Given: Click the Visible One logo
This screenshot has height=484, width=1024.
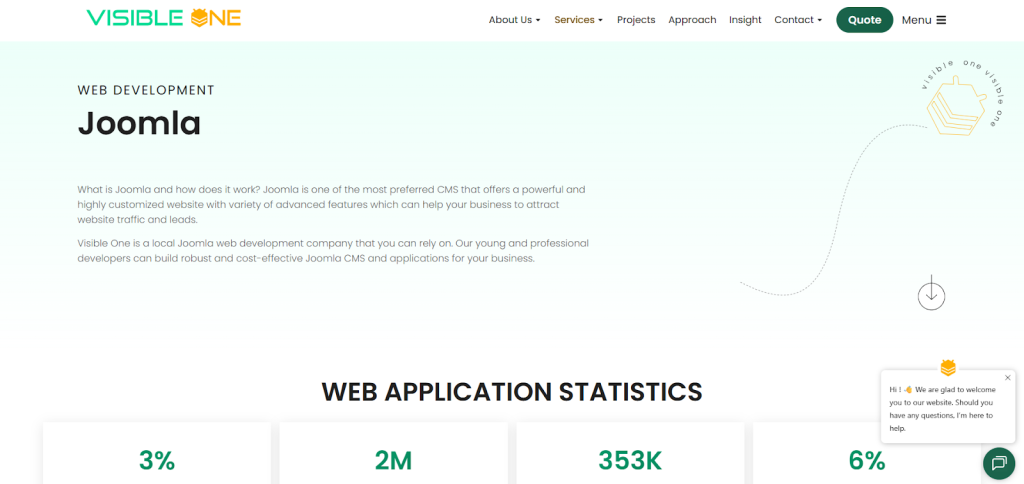Looking at the screenshot, I should tap(163, 18).
